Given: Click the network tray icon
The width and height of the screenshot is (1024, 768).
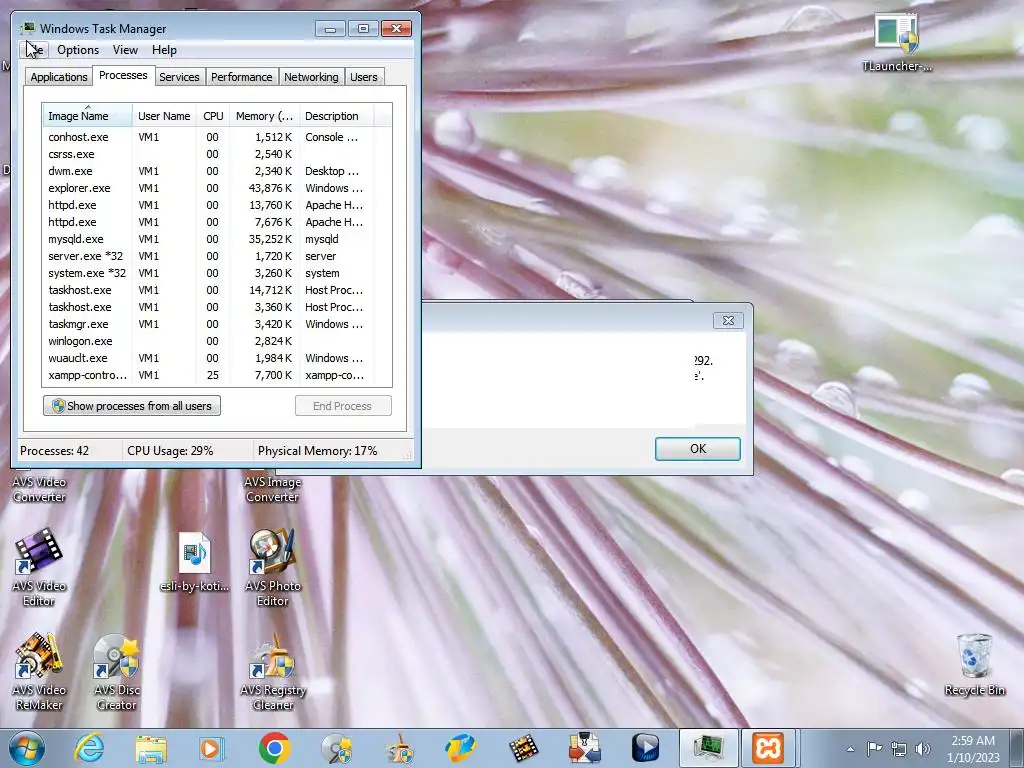Looking at the screenshot, I should click(899, 749).
